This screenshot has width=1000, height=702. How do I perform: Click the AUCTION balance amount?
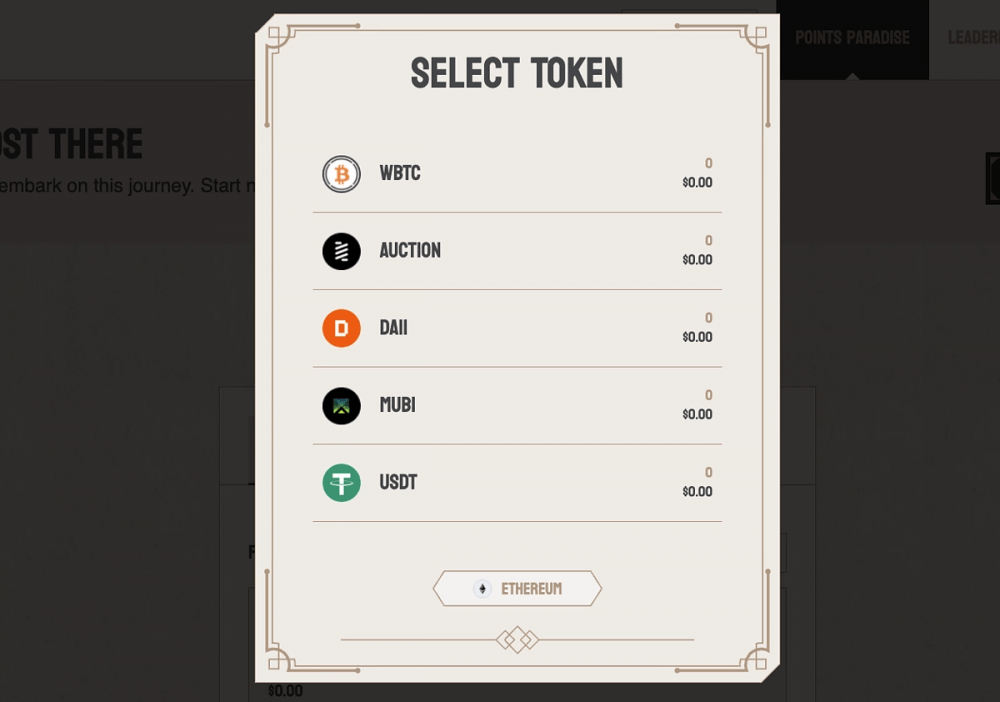click(708, 240)
